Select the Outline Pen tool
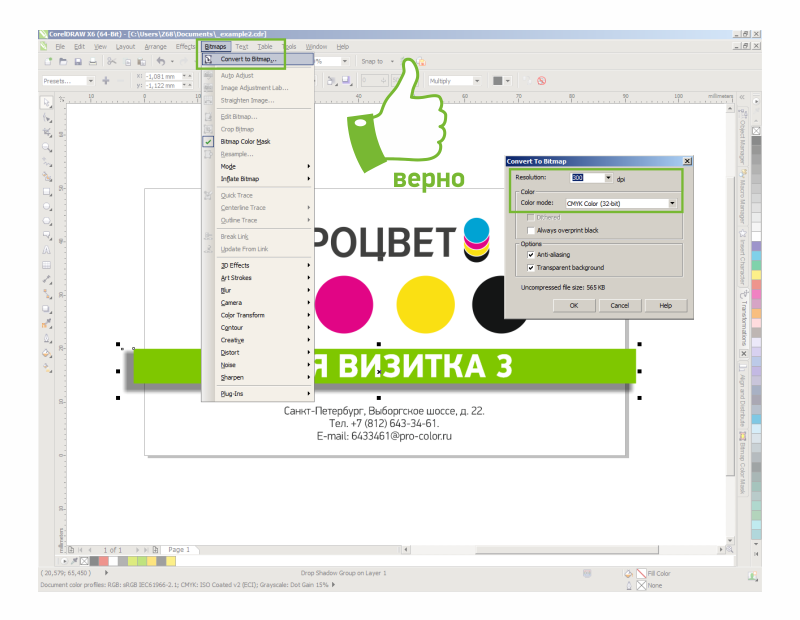This screenshot has width=800, height=620. click(x=47, y=338)
